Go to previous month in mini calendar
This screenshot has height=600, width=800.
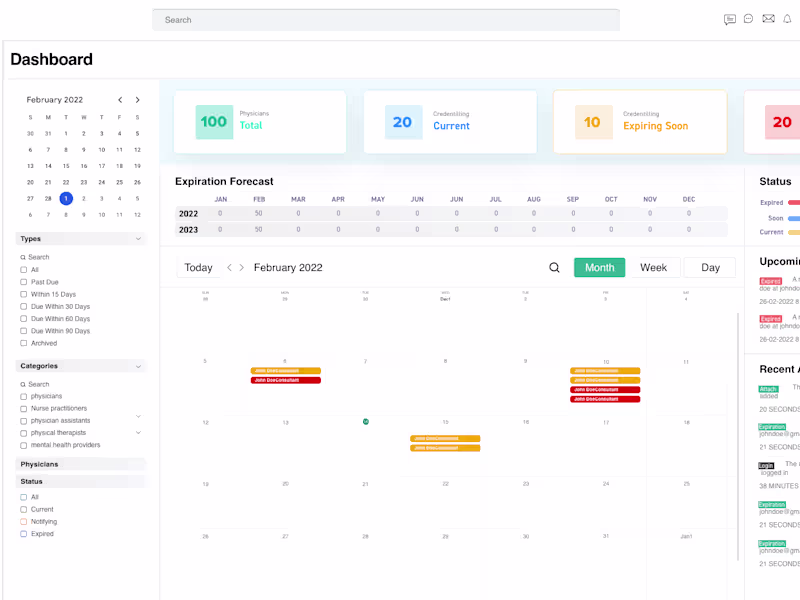click(120, 99)
